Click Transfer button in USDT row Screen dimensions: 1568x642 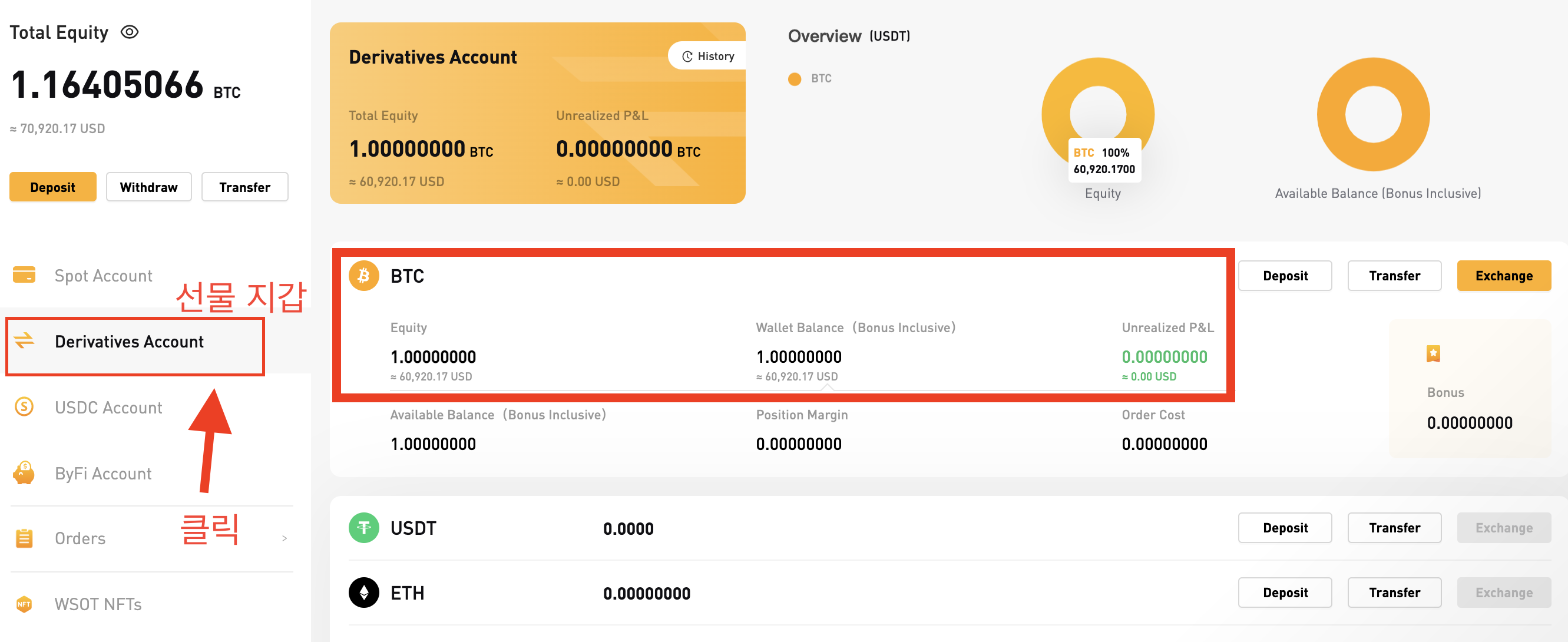pyautogui.click(x=1394, y=528)
